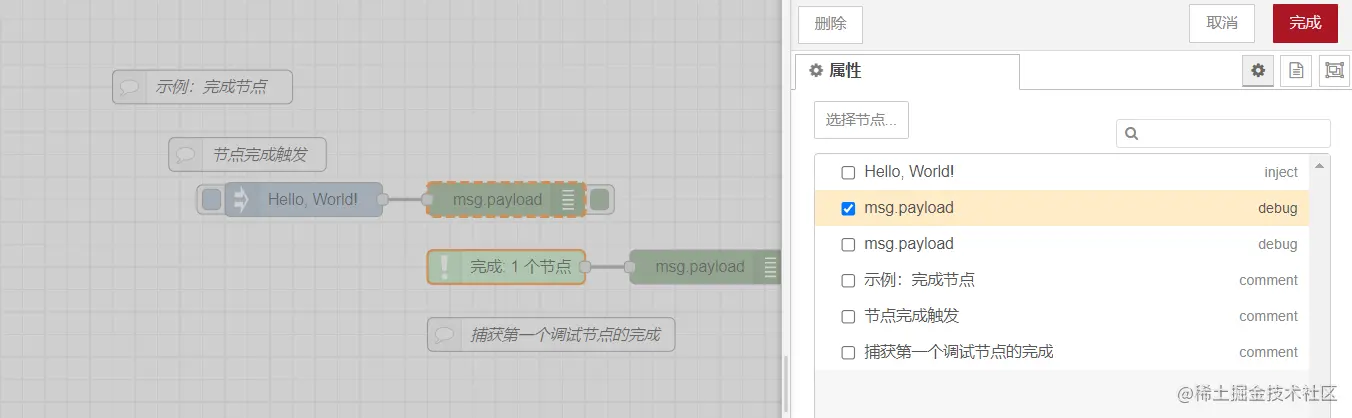
Task: Select the dashed msg.payload debug node on canvas
Action: 505,200
